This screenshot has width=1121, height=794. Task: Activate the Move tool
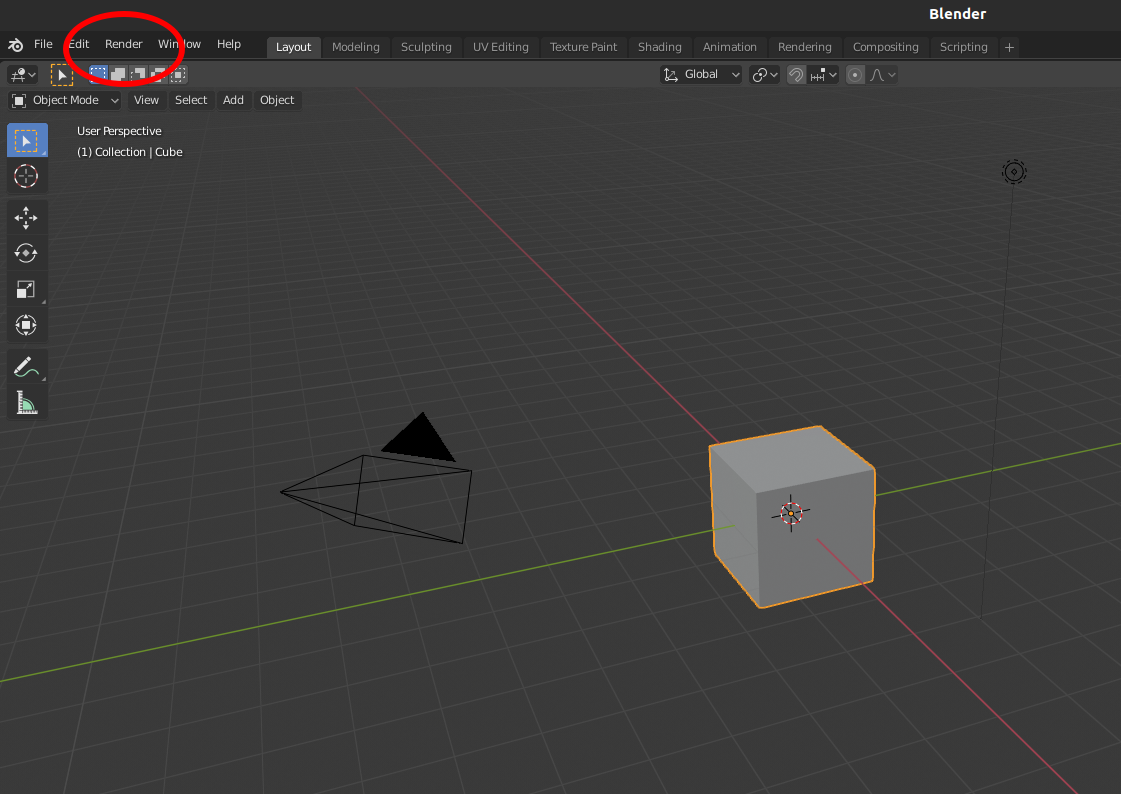(x=26, y=218)
